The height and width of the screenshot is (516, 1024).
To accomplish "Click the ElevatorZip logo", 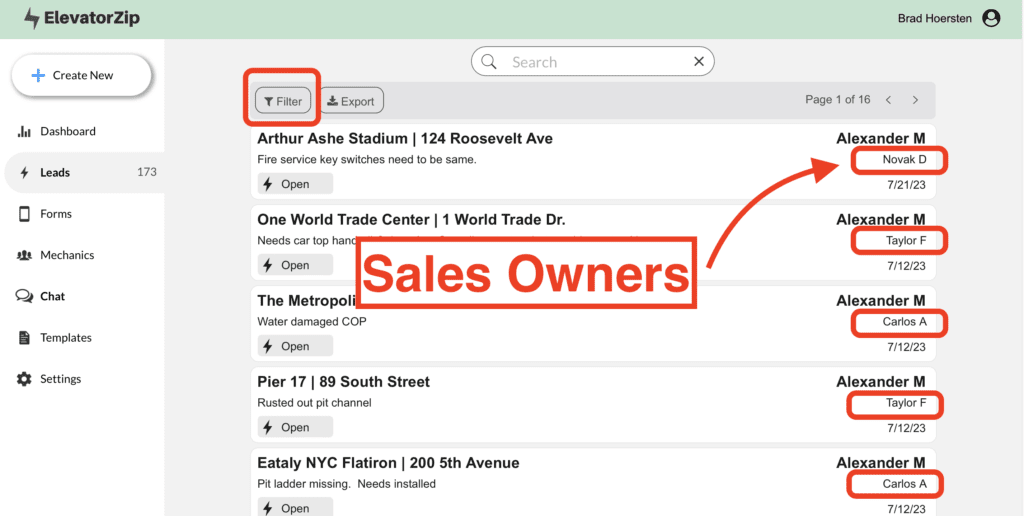I will pos(82,18).
